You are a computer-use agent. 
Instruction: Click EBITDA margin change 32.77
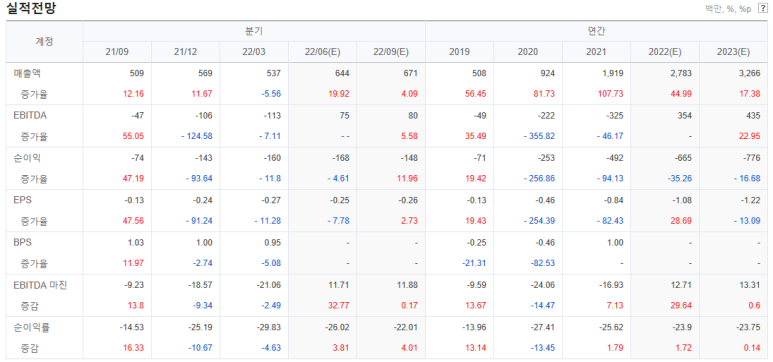tap(339, 306)
